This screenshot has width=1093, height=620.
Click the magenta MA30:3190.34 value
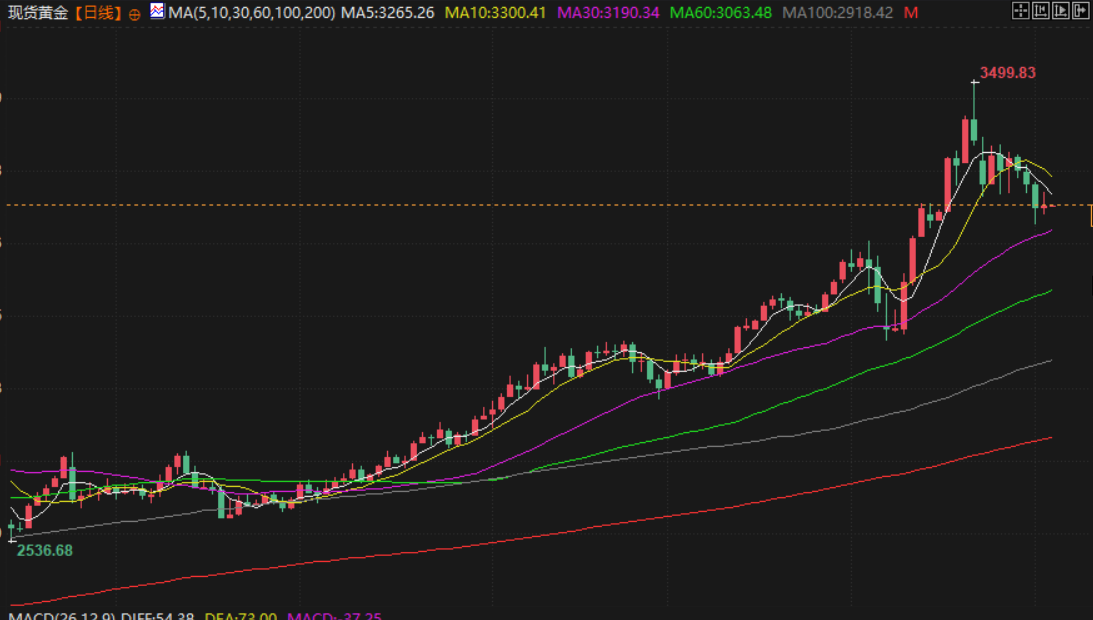608,13
